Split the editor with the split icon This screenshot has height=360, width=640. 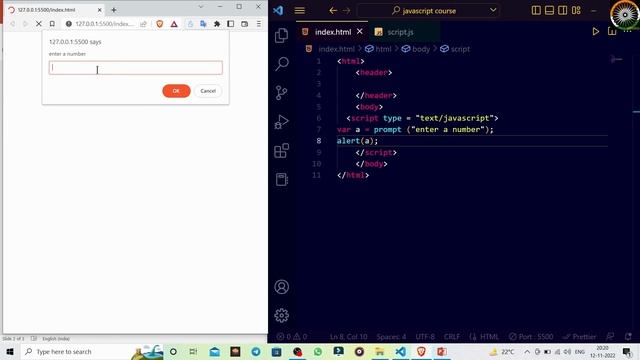coord(612,31)
